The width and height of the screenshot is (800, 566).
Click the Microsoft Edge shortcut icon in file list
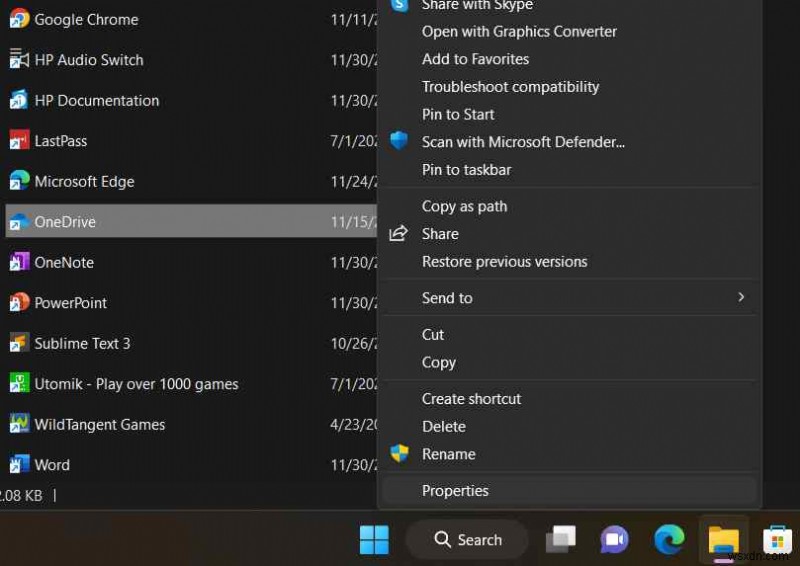click(19, 181)
